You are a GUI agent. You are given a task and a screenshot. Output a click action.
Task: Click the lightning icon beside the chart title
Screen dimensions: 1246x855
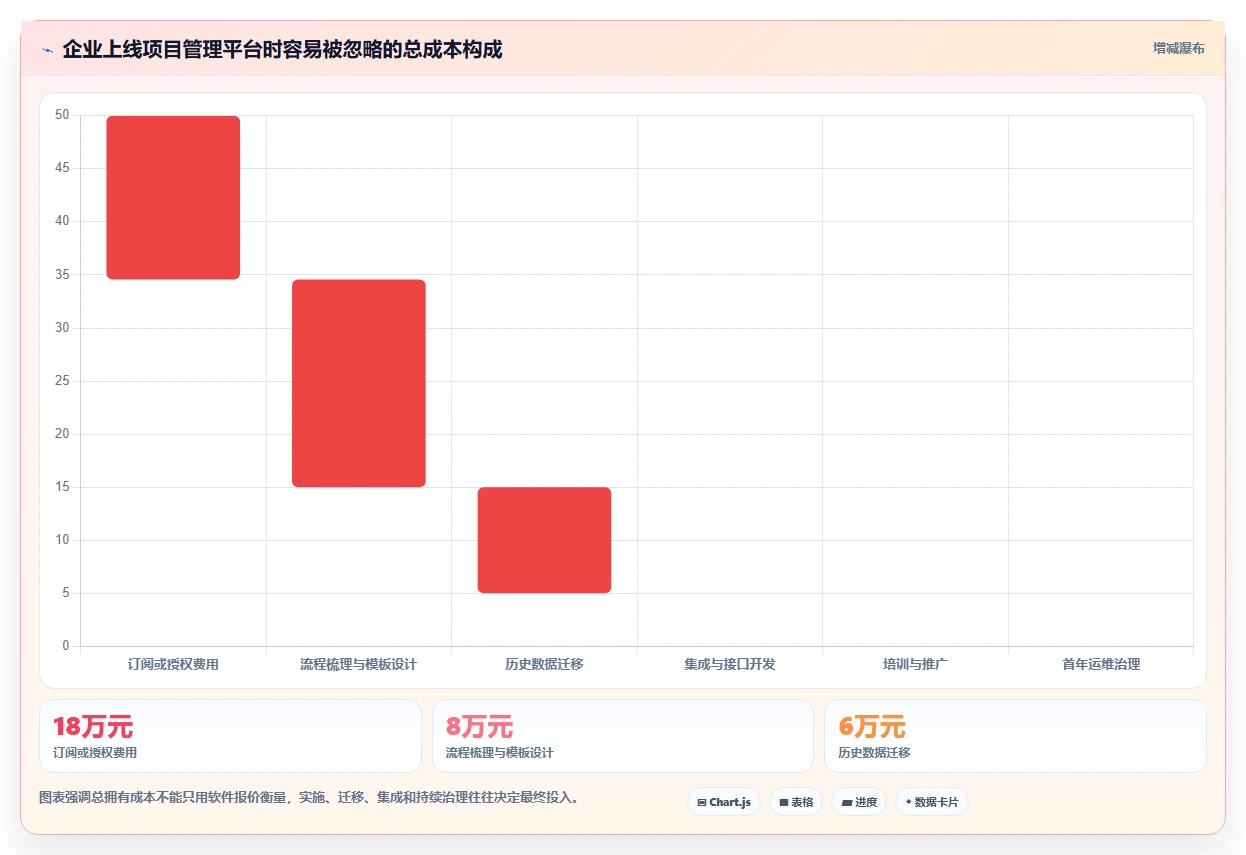point(48,50)
